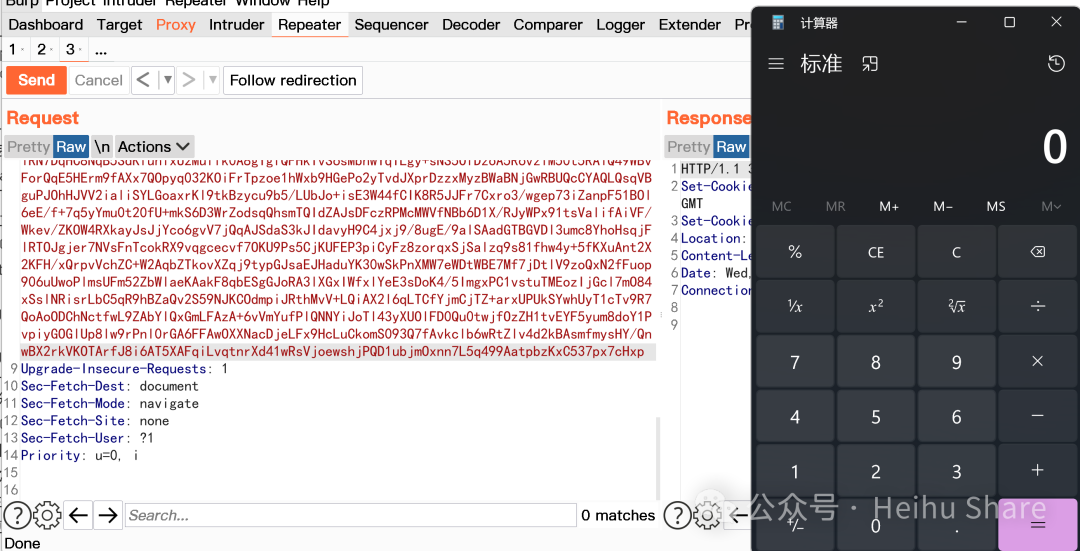Open the Decoder tab
Viewport: 1080px width, 551px height.
pos(471,25)
